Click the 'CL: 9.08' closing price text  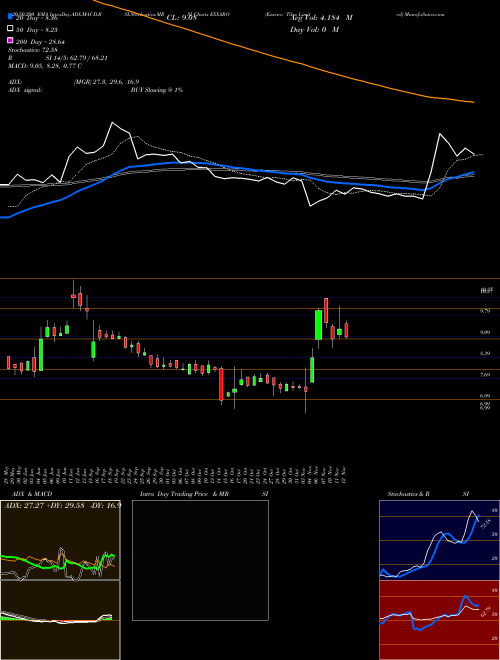click(182, 18)
